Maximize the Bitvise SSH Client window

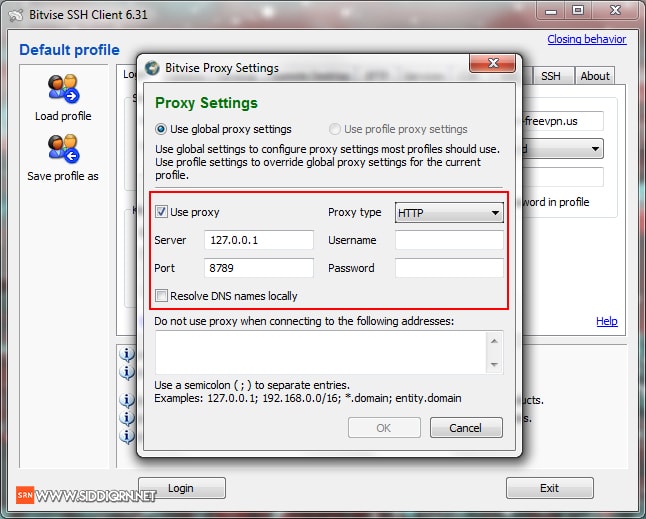coord(578,11)
